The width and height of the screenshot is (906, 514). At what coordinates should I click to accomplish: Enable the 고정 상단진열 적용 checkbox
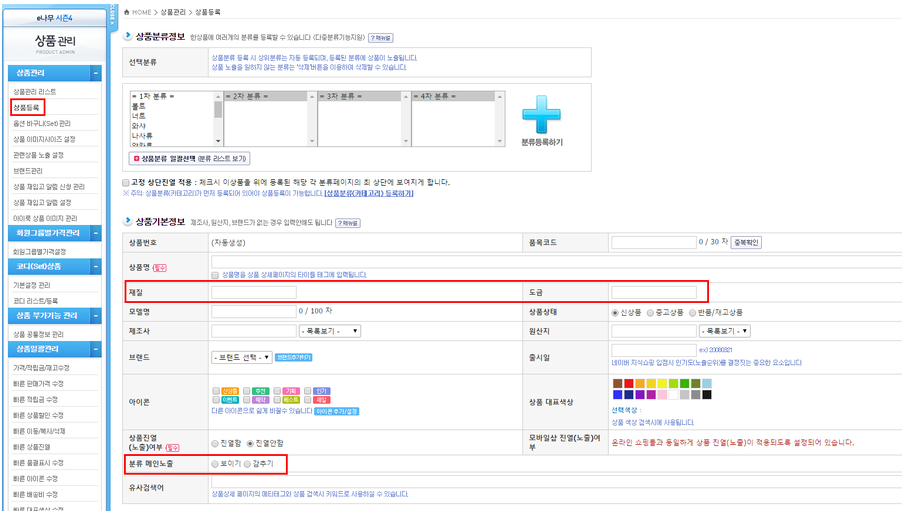pyautogui.click(x=124, y=183)
